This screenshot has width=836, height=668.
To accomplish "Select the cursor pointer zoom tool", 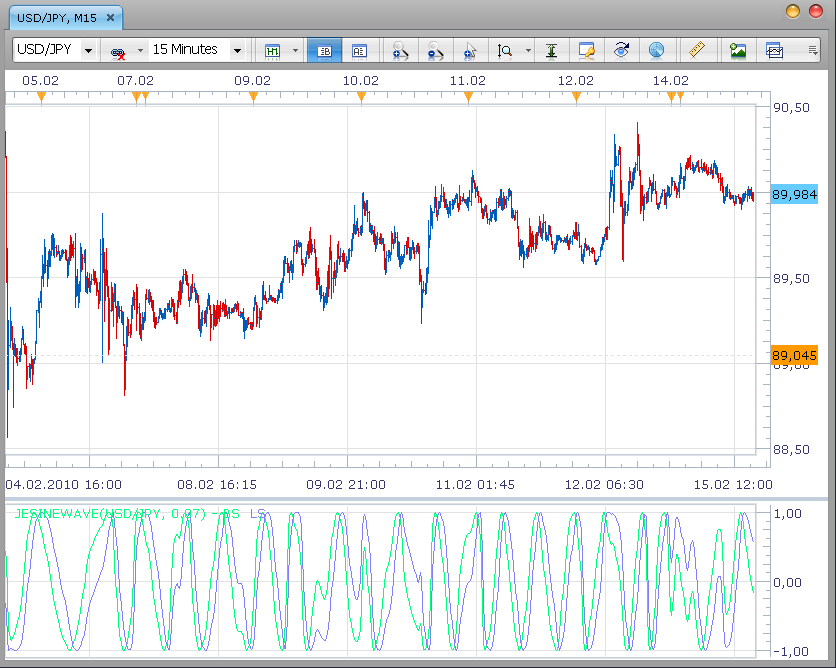I will tap(470, 51).
